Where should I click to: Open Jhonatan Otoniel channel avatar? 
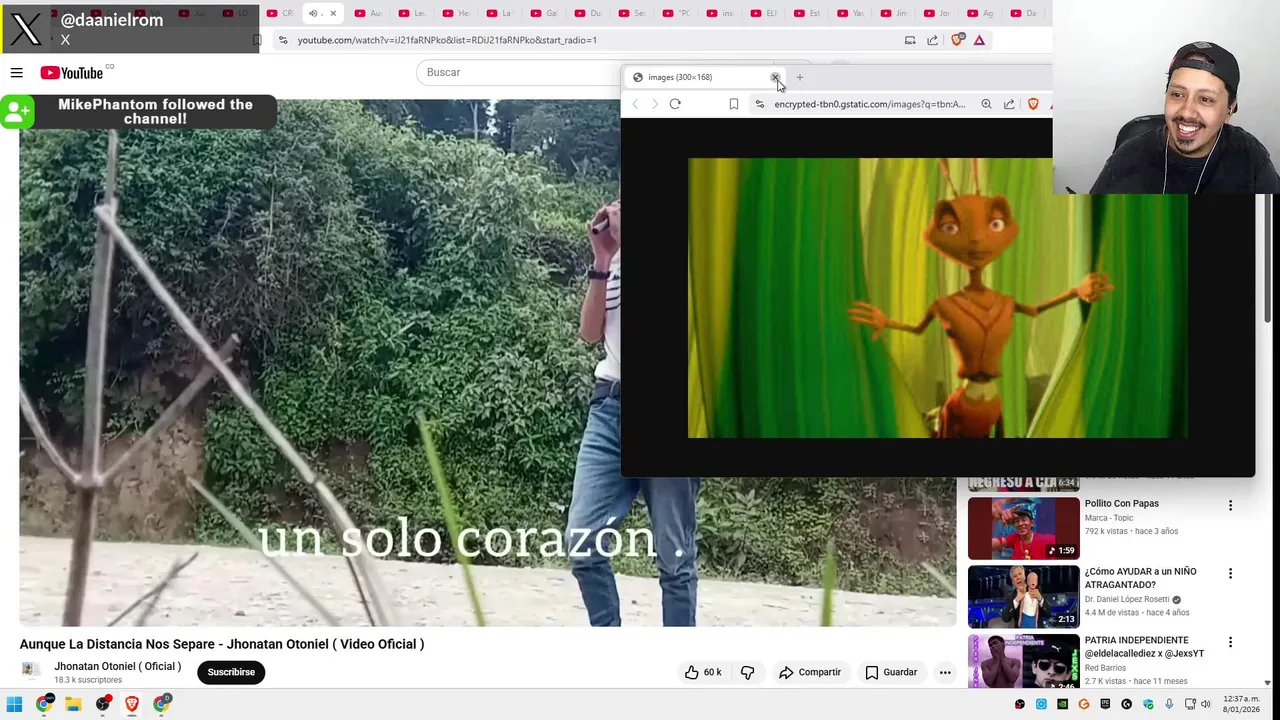click(x=32, y=670)
